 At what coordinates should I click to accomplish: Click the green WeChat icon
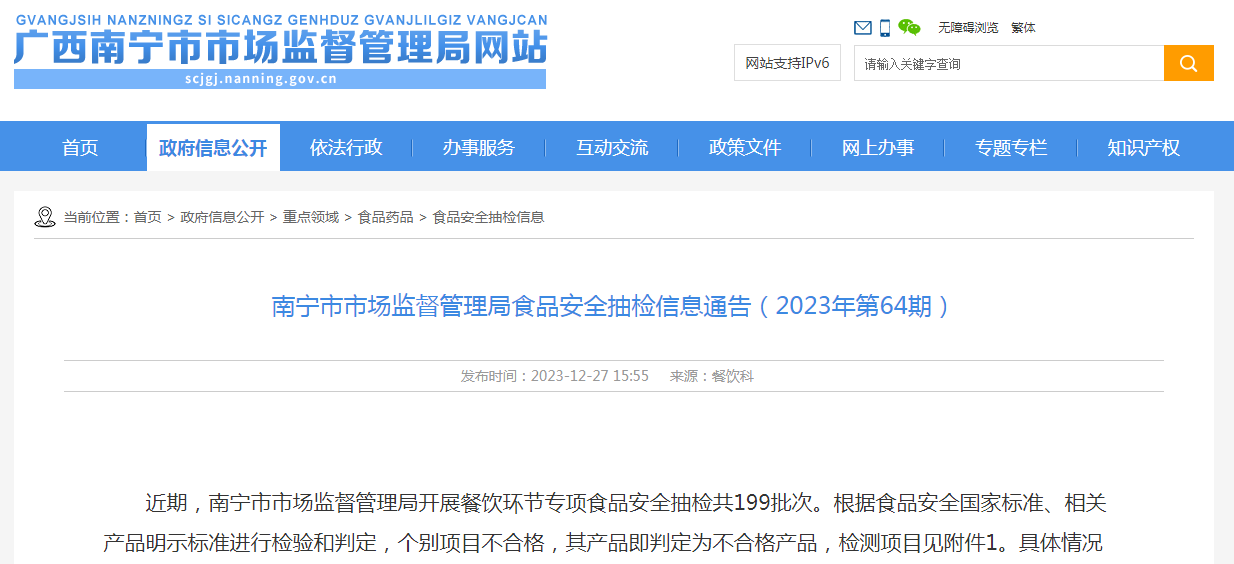click(x=909, y=28)
